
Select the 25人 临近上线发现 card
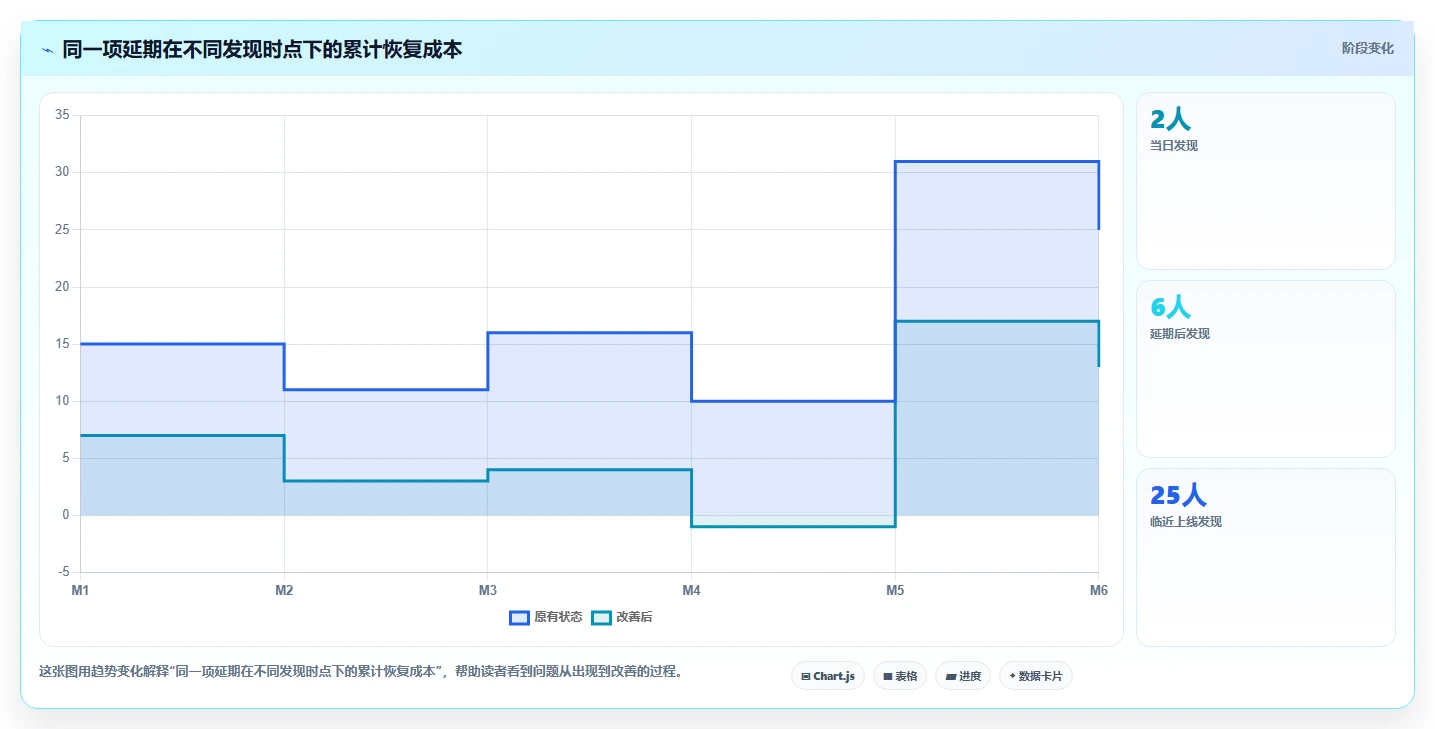[x=1265, y=557]
